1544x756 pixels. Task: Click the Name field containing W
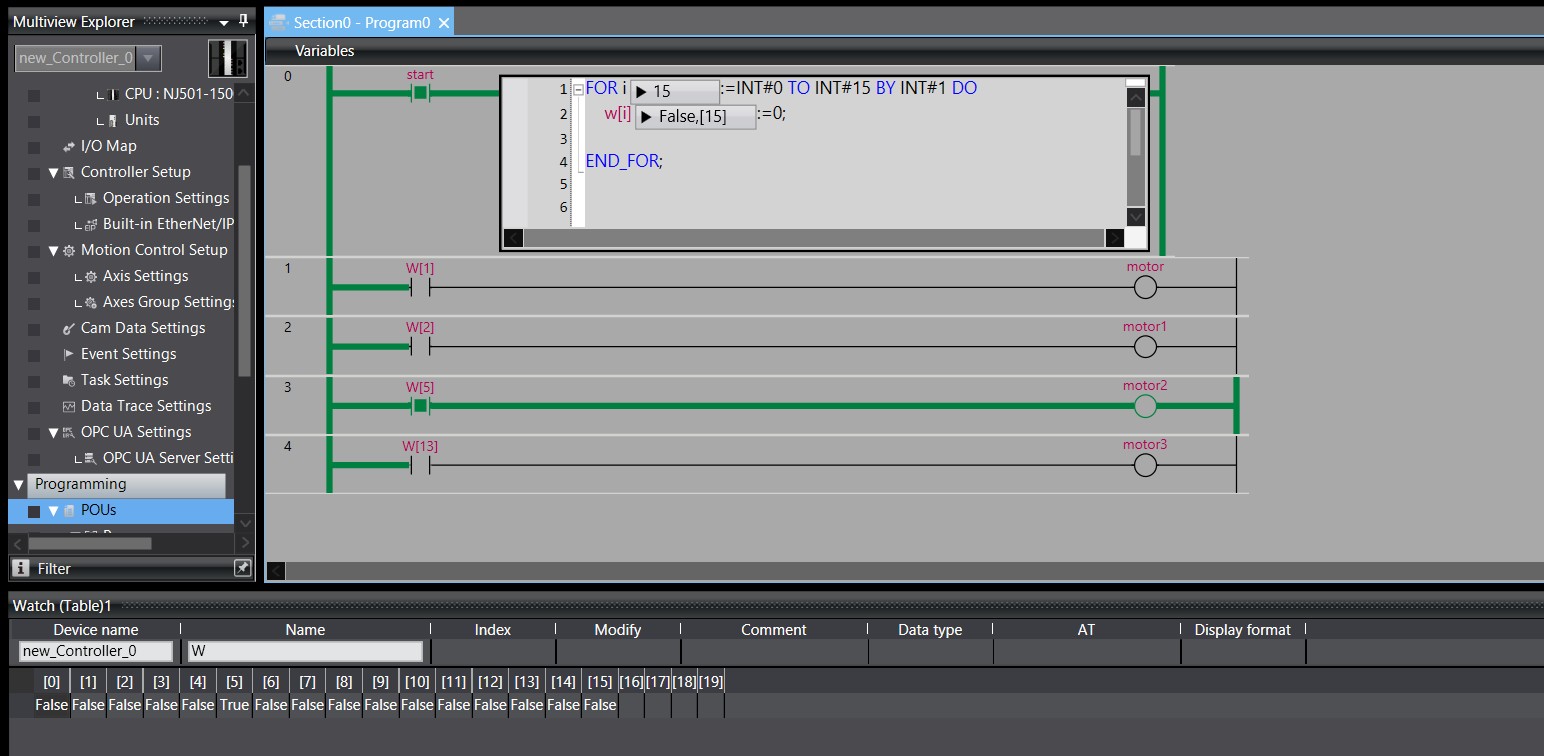coord(305,651)
